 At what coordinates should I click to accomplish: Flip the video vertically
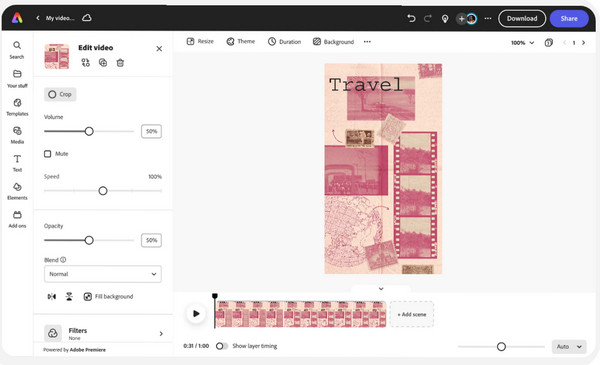pos(69,297)
